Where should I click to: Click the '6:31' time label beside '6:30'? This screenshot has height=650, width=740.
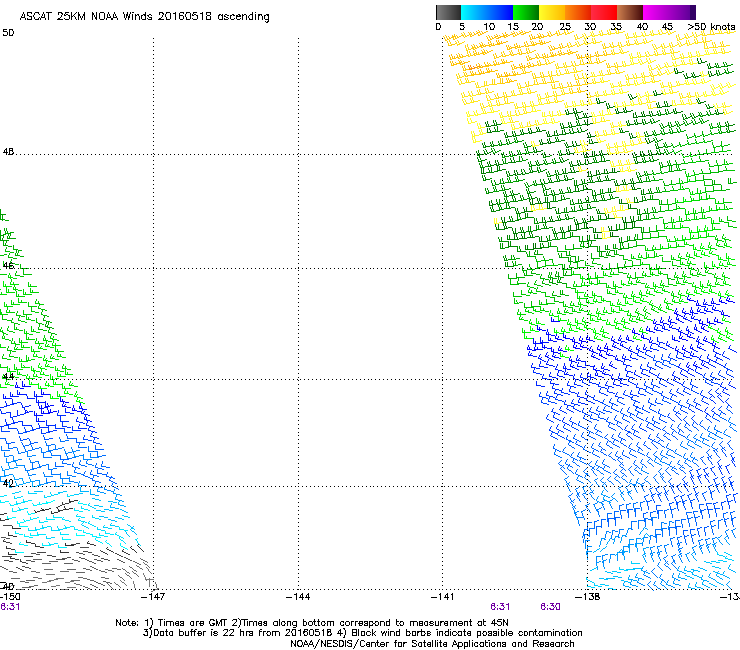pyautogui.click(x=500, y=607)
